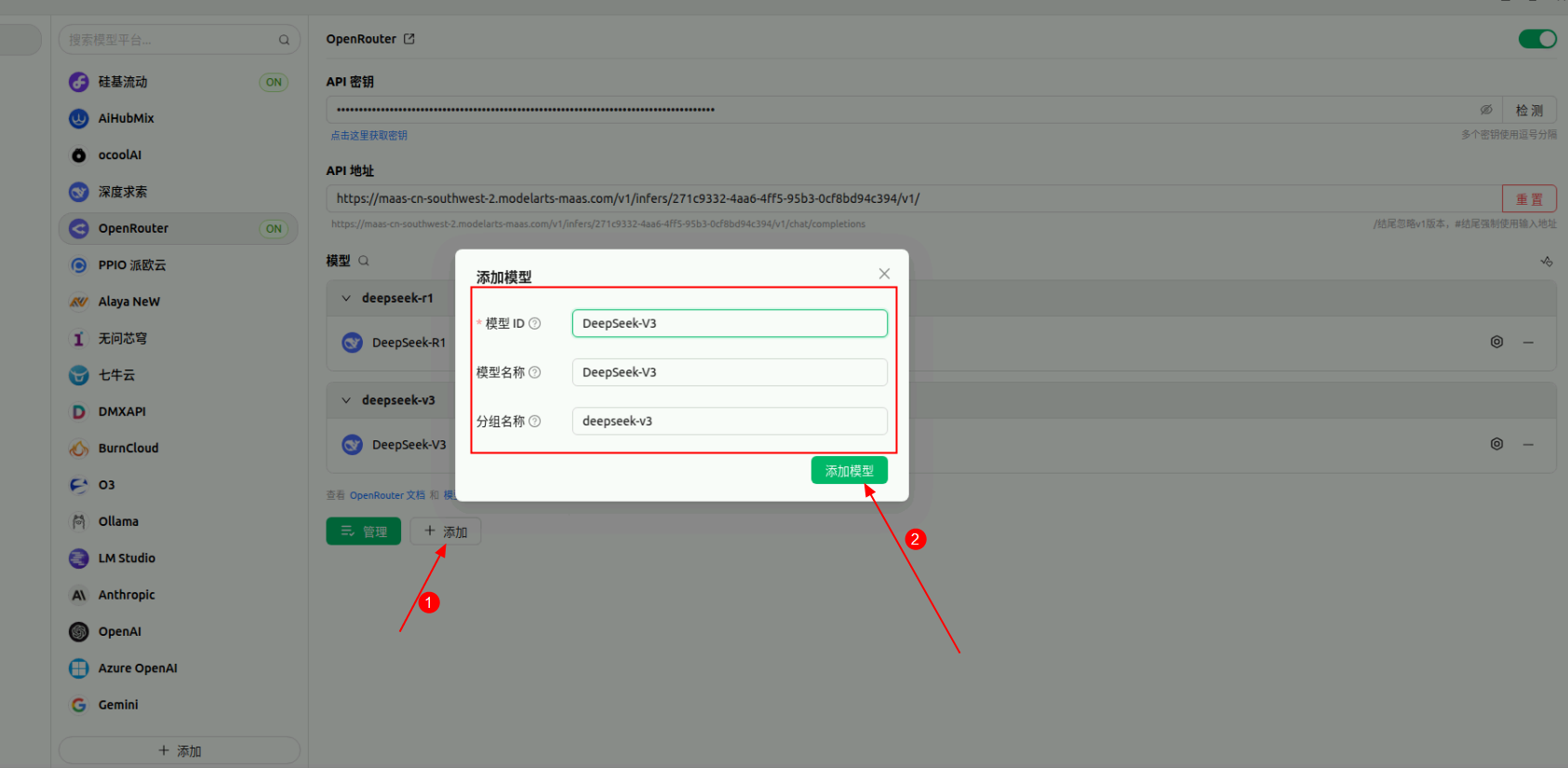Open the OpenRouter 文档 link
The image size is (1568, 768).
pyautogui.click(x=387, y=495)
